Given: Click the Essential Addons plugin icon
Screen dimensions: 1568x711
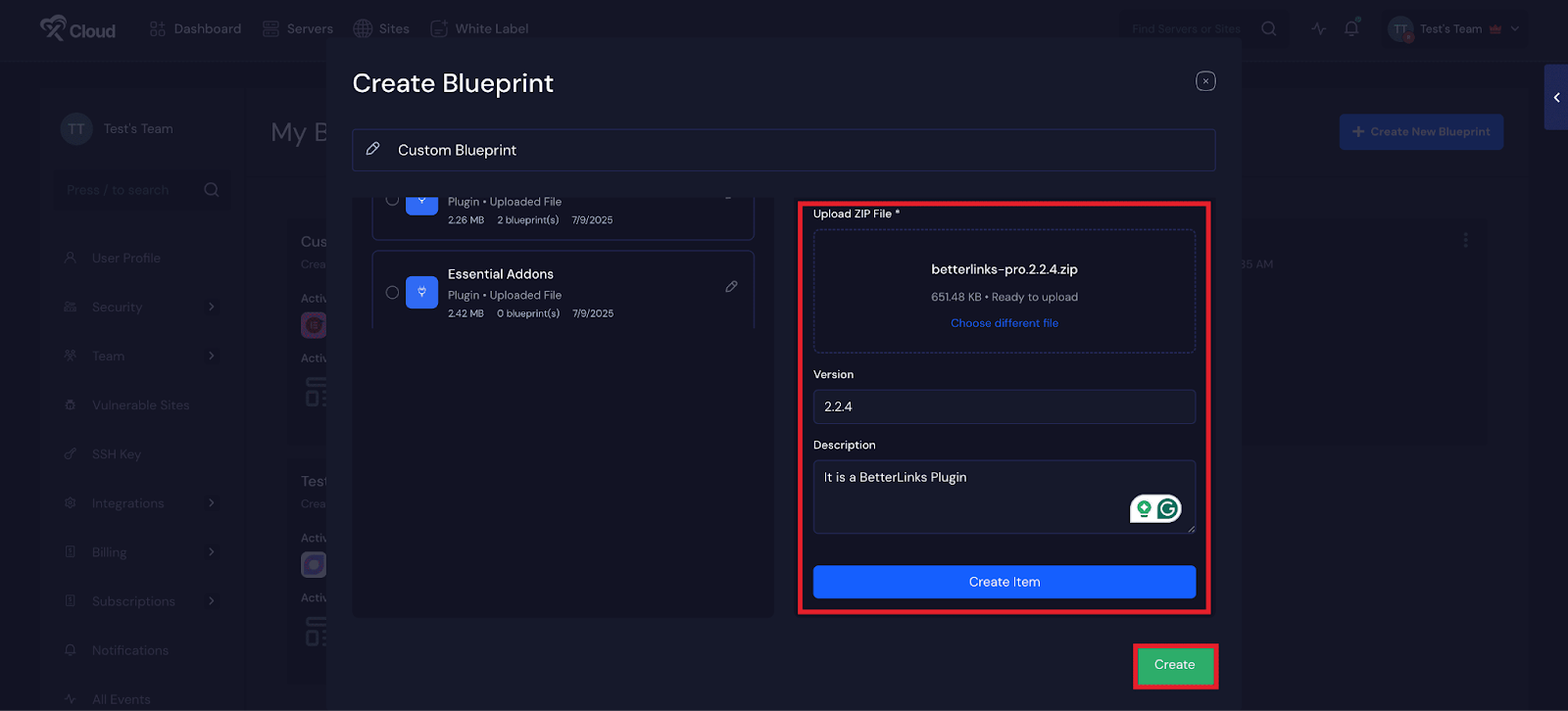Looking at the screenshot, I should pos(421,292).
